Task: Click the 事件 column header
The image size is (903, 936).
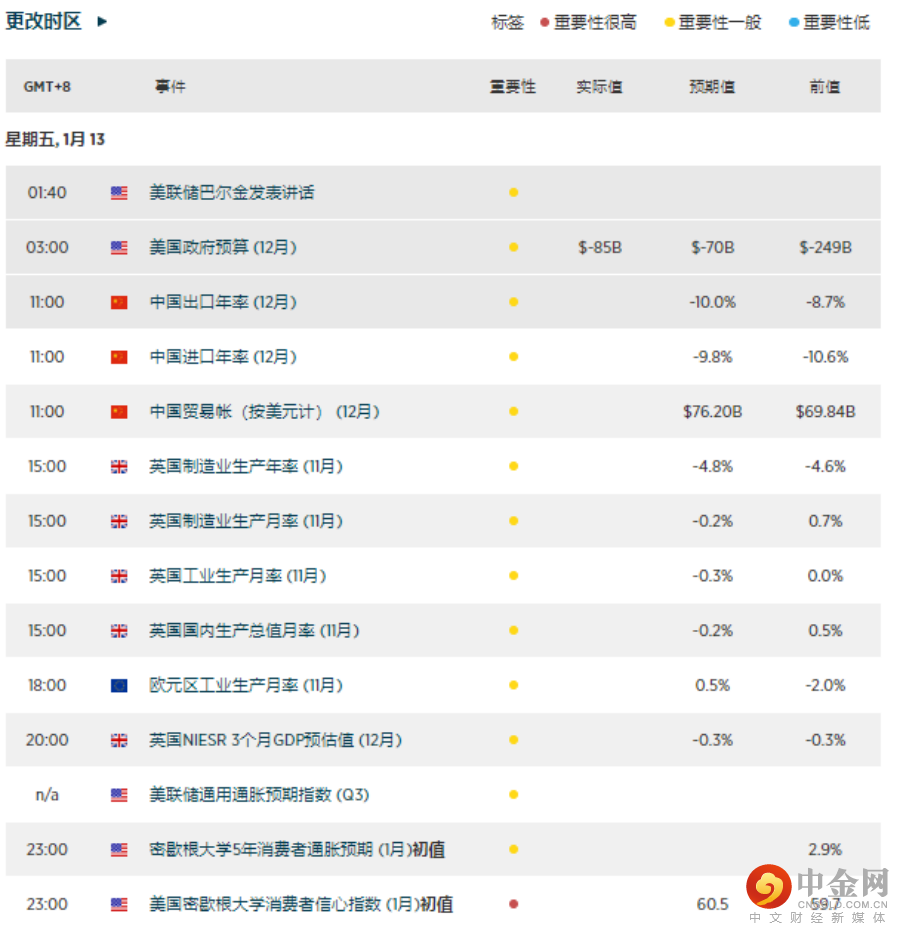Action: [x=170, y=87]
